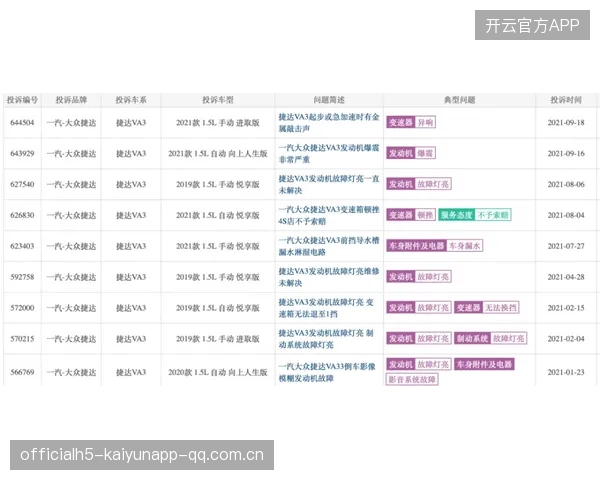The image size is (600, 480).
Task: Click the date 2021-09-18
Action: (566, 123)
